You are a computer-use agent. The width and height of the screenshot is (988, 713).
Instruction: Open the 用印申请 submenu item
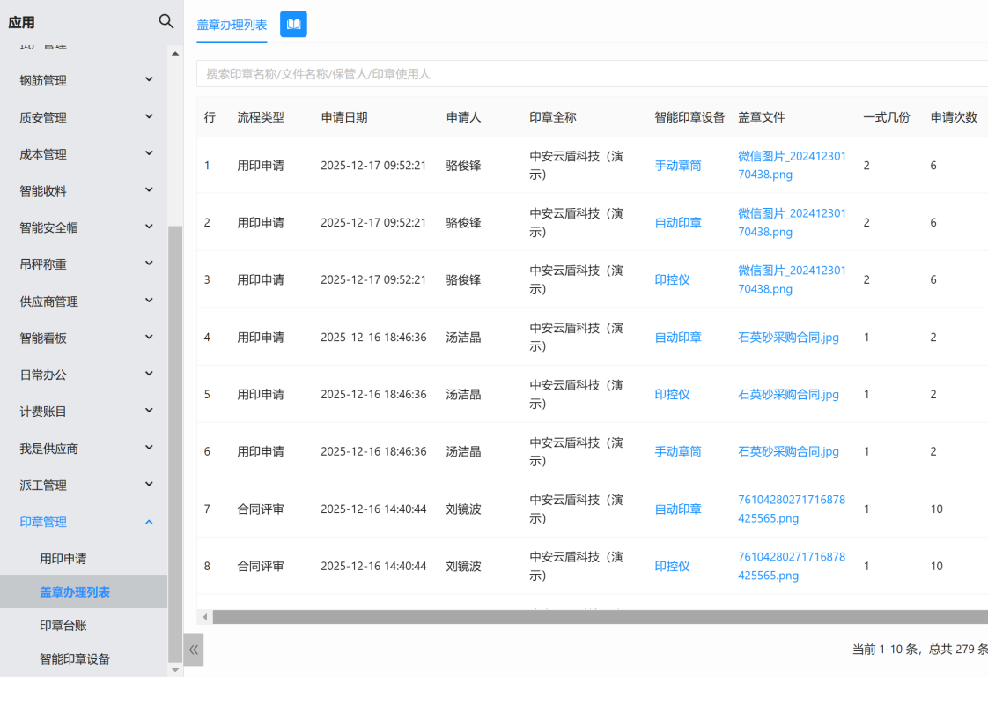[x=63, y=558]
